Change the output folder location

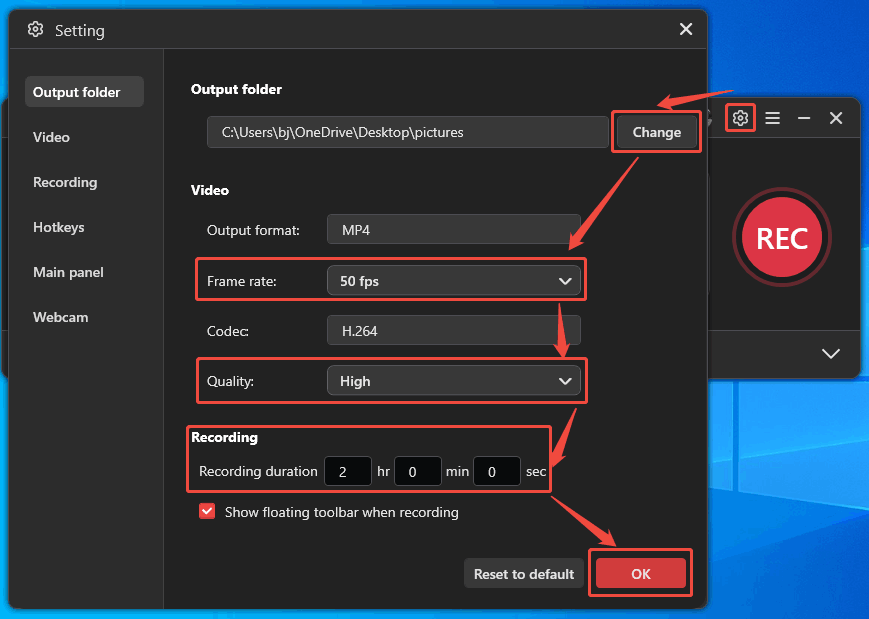point(656,131)
